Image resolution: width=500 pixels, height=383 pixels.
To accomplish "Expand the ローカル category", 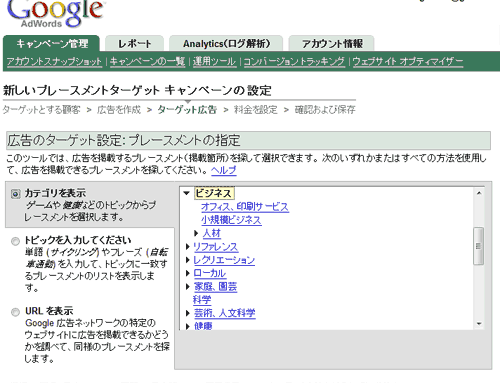I will [x=188, y=273].
